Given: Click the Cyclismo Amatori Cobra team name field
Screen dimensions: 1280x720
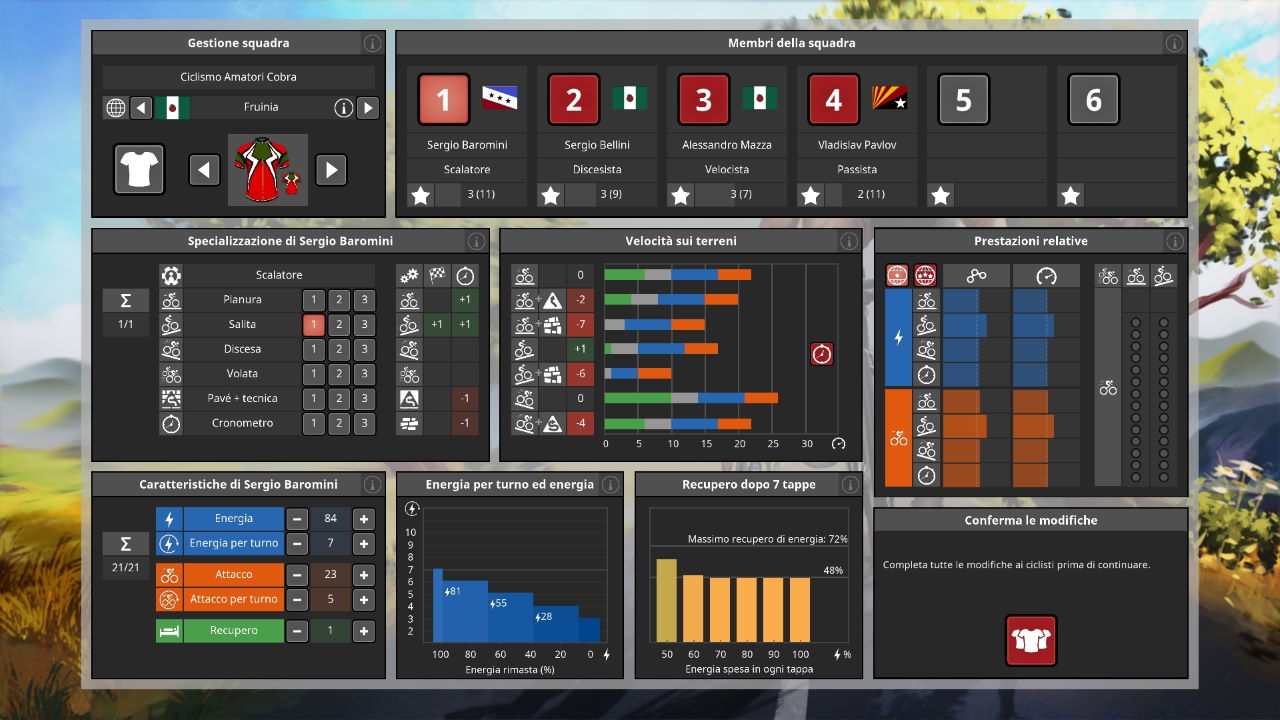Looking at the screenshot, I should tap(239, 77).
